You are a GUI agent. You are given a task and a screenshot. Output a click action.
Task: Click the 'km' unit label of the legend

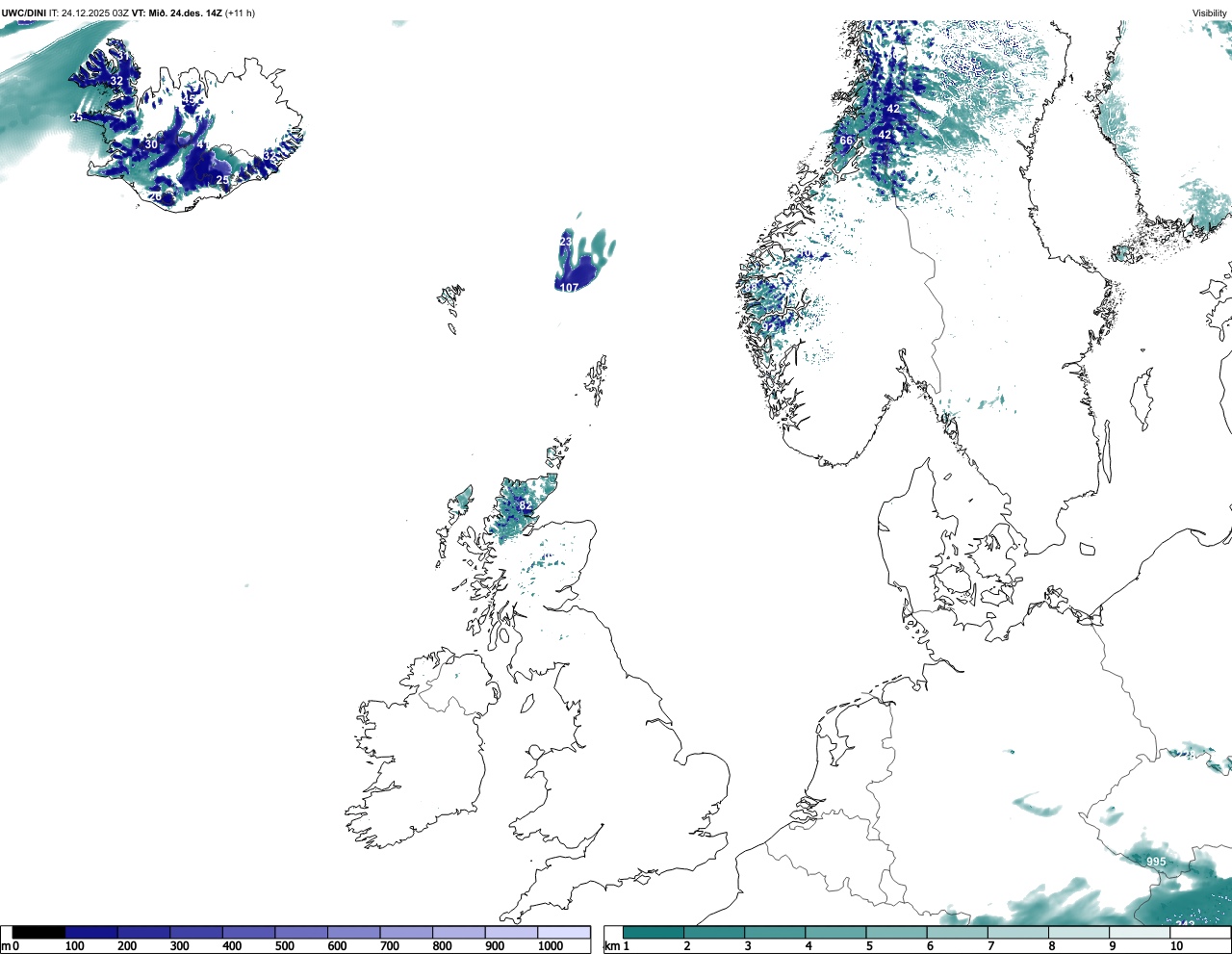pos(610,946)
